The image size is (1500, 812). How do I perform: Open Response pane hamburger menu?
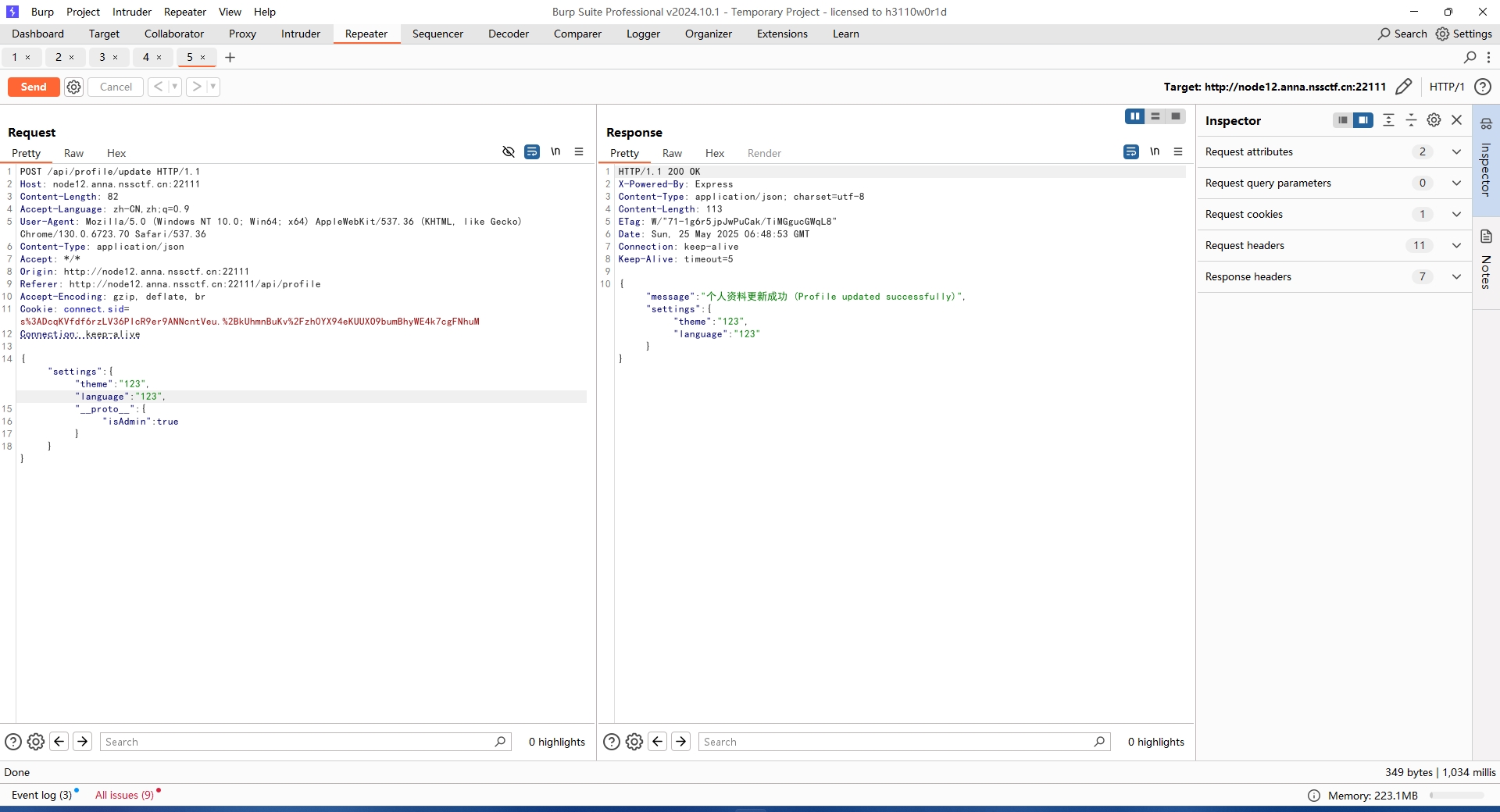(1178, 151)
